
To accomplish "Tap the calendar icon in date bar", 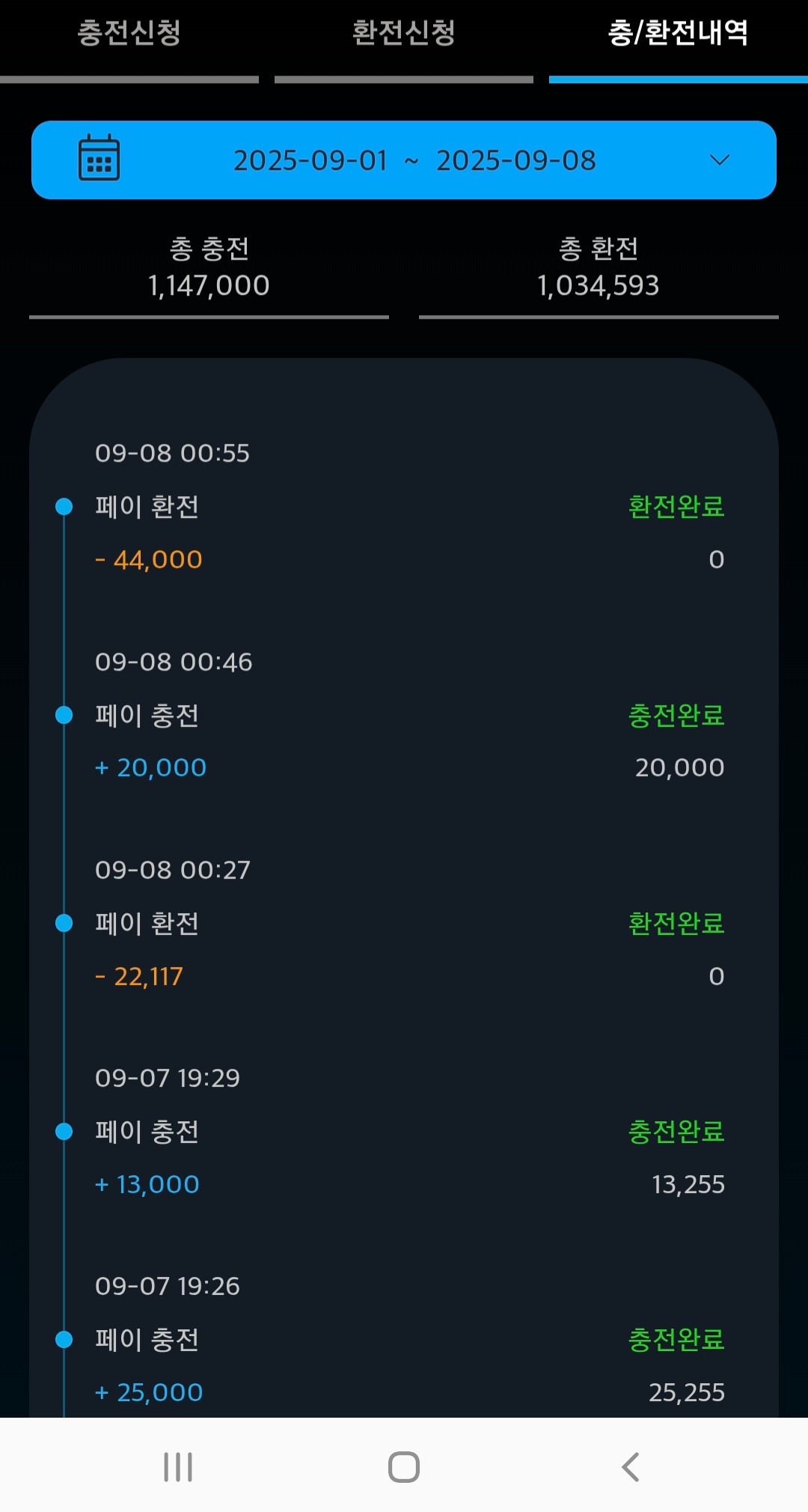I will pyautogui.click(x=99, y=159).
